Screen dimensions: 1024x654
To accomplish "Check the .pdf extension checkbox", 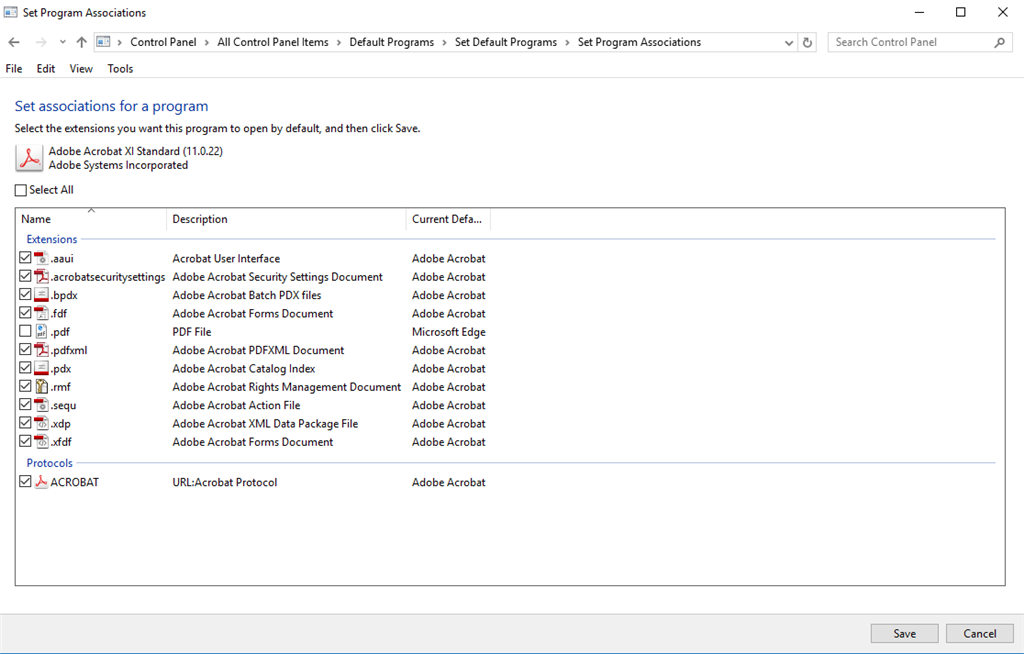I will coord(25,331).
